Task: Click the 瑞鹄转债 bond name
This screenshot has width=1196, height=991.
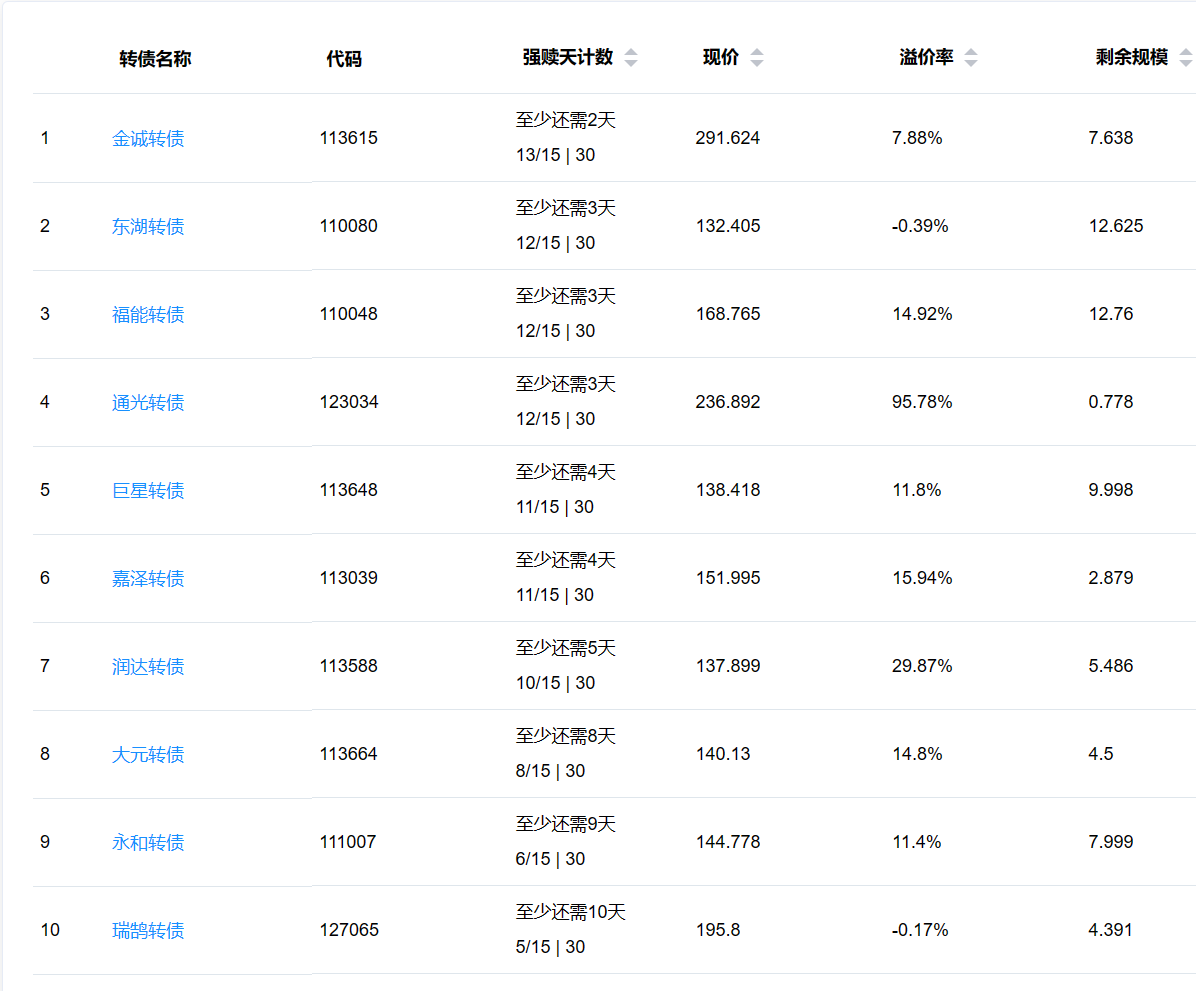Action: (148, 930)
